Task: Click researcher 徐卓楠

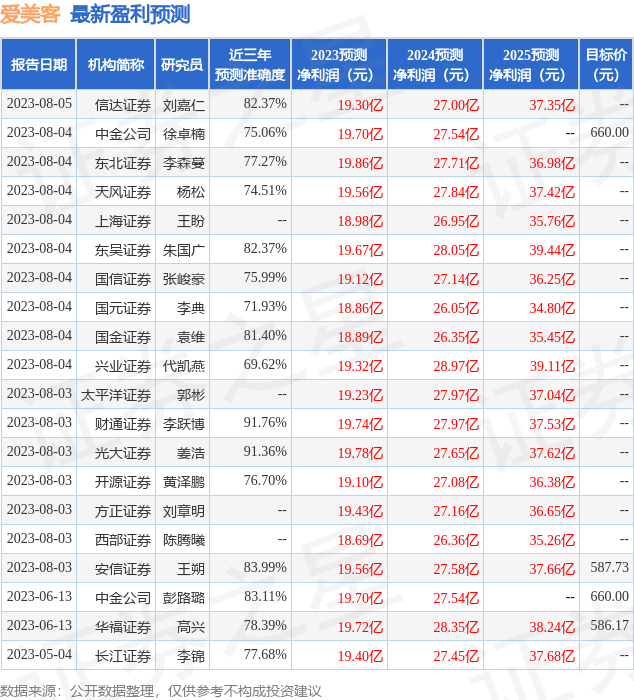Action: pyautogui.click(x=184, y=134)
